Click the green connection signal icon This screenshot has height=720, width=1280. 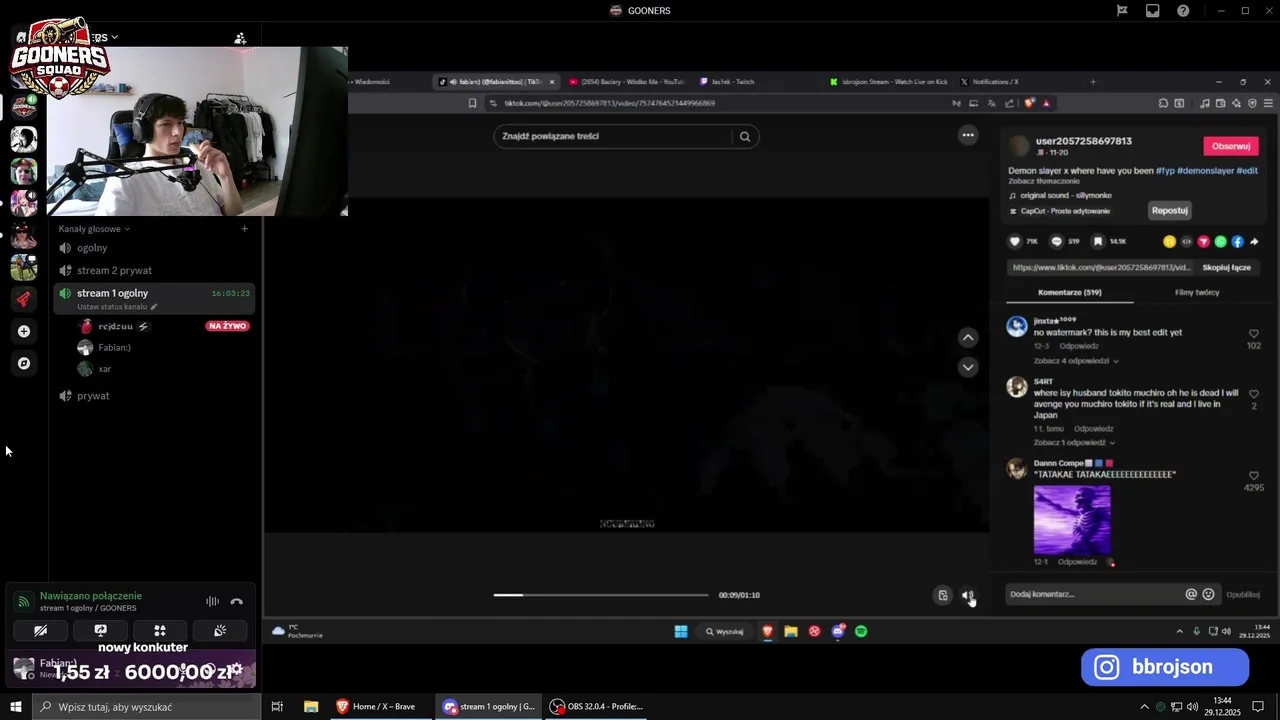pyautogui.click(x=23, y=601)
